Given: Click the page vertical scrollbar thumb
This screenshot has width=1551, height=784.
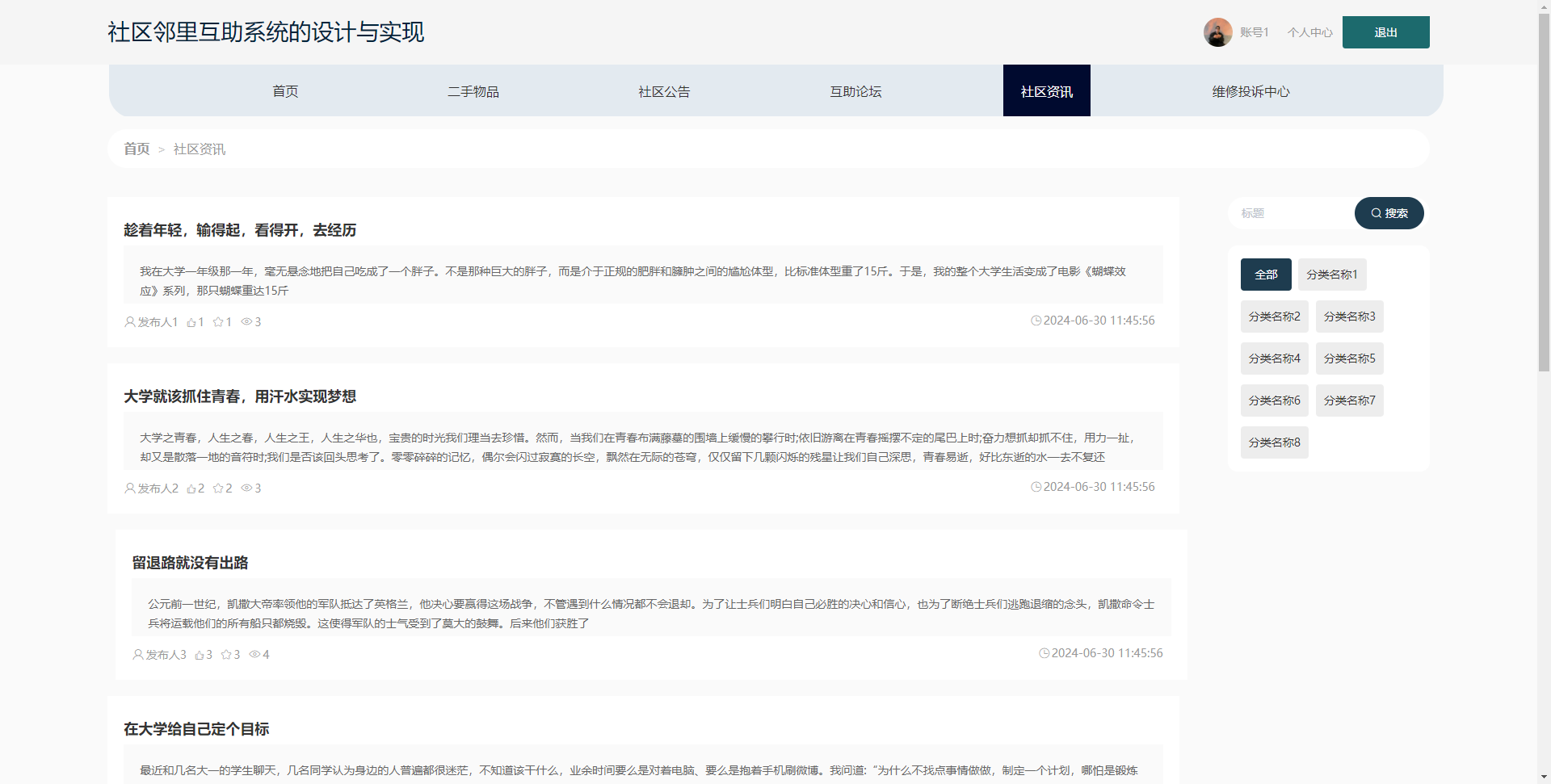Looking at the screenshot, I should (1544, 192).
